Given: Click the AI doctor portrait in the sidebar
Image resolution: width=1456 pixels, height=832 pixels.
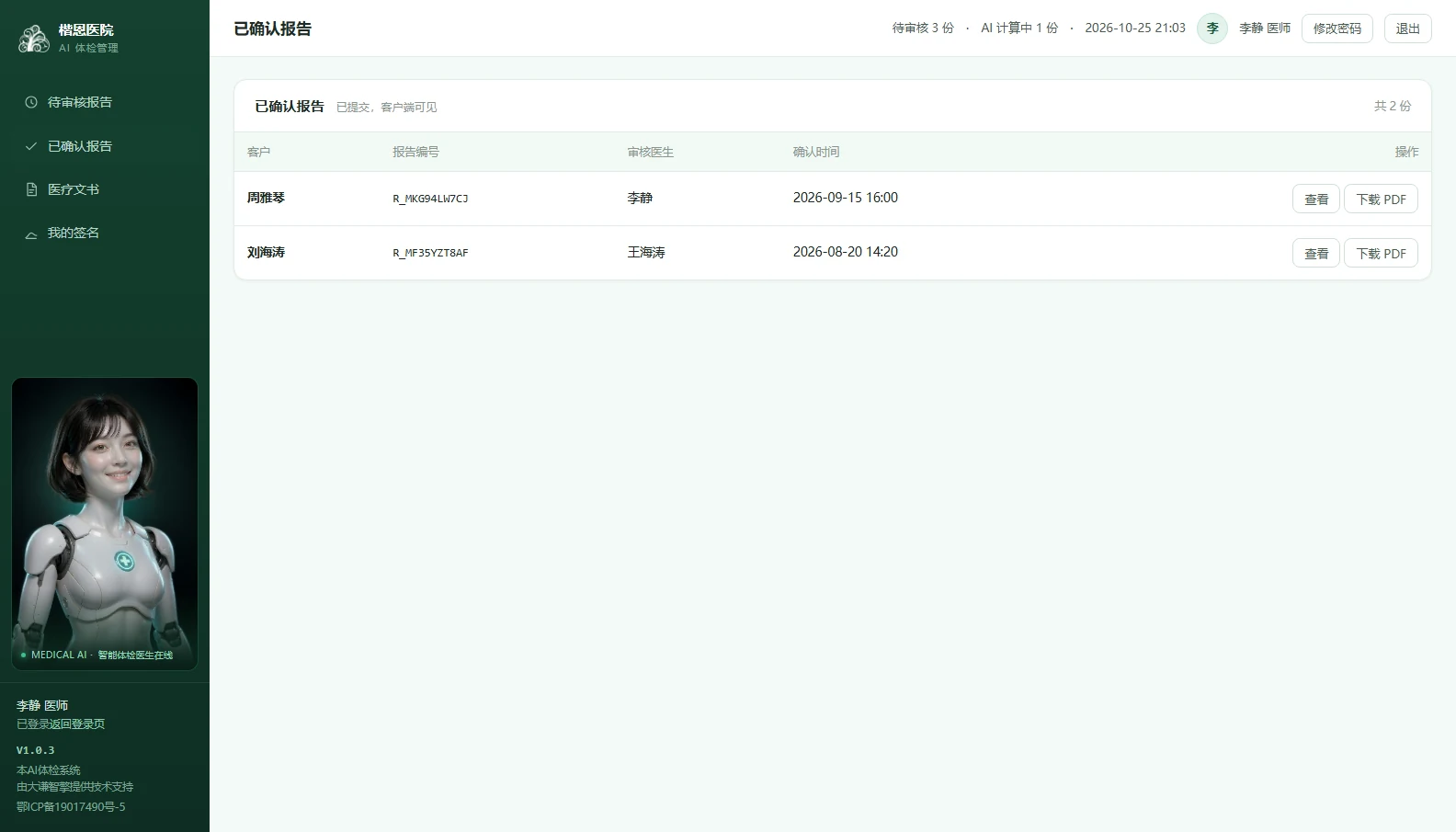Looking at the screenshot, I should pos(105,524).
